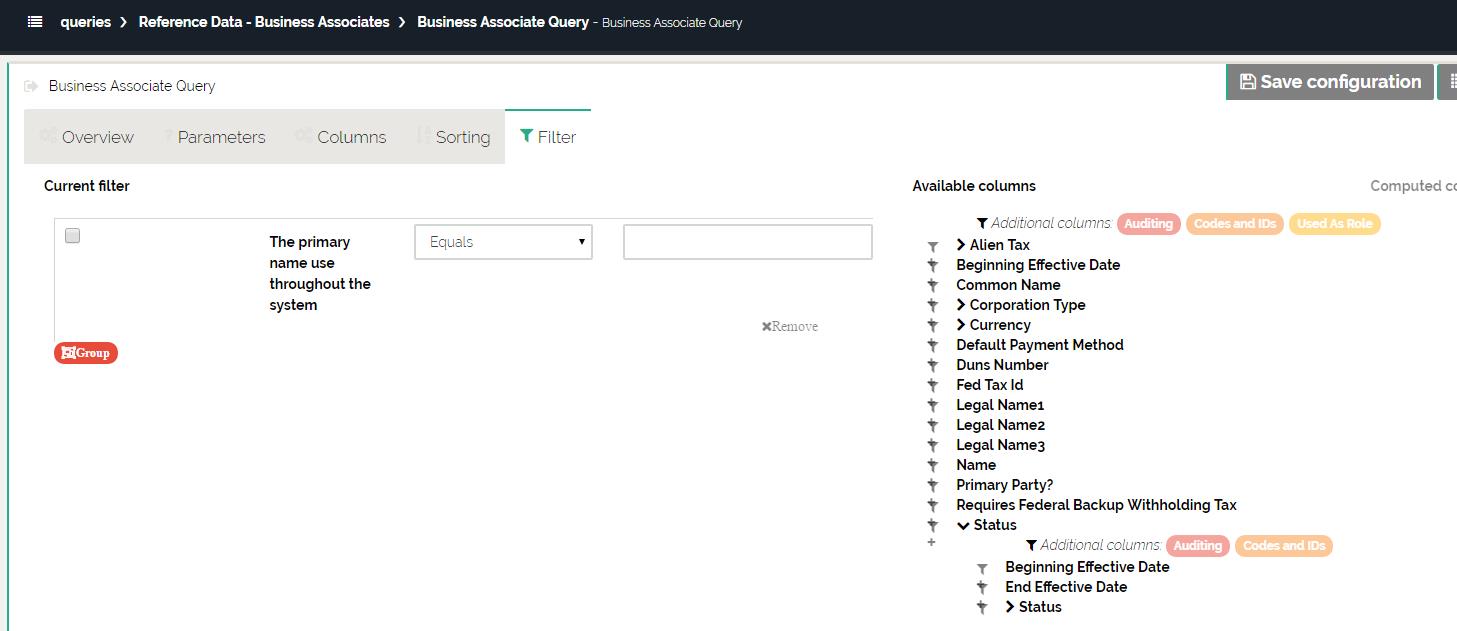The width and height of the screenshot is (1457, 631).
Task: Open the Equals operator dropdown
Action: [x=503, y=242]
